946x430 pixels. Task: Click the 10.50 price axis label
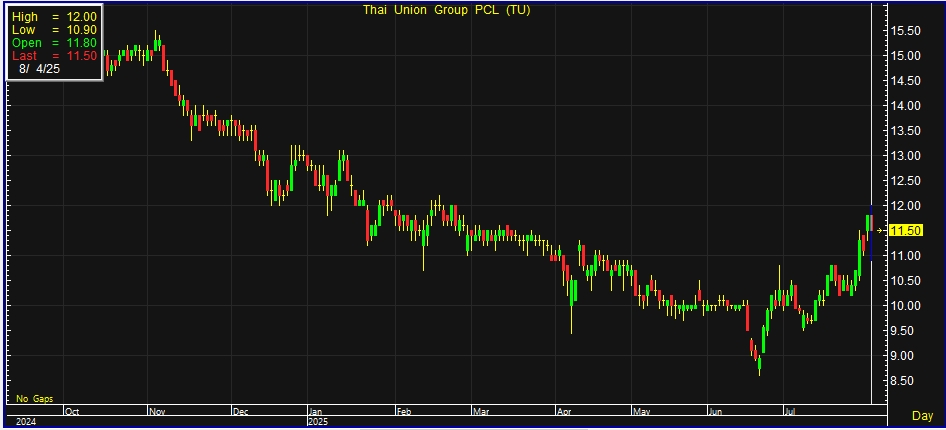905,281
